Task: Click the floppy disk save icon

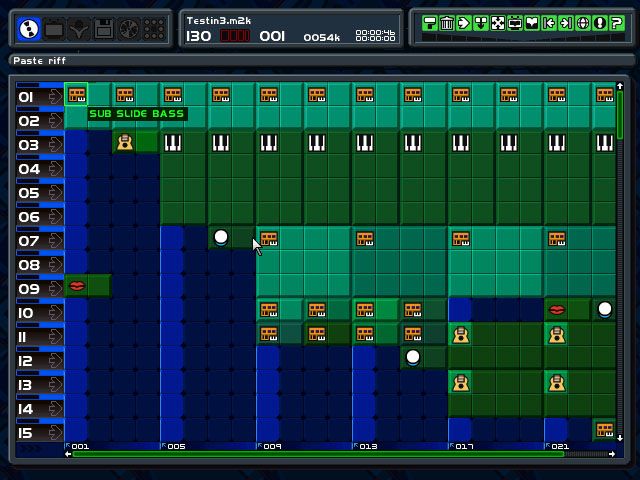Action: pos(103,29)
